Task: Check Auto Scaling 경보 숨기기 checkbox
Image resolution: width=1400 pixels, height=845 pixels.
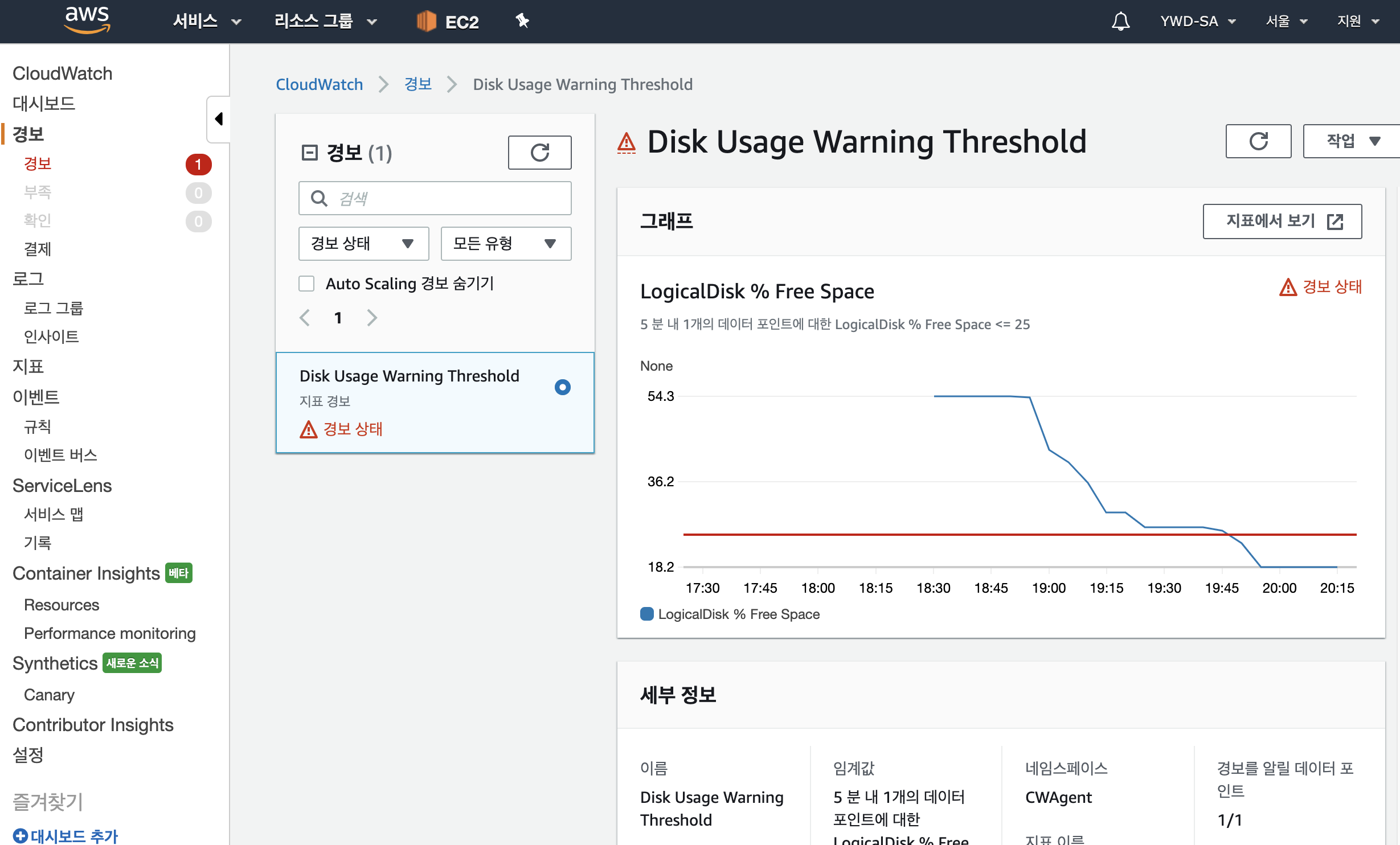Action: [x=306, y=284]
